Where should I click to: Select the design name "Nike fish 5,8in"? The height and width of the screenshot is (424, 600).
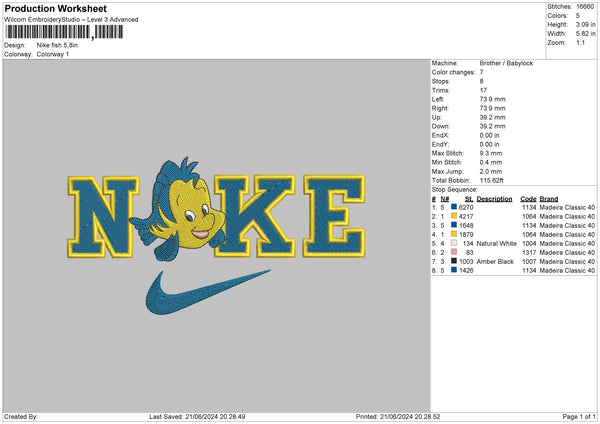click(x=57, y=45)
